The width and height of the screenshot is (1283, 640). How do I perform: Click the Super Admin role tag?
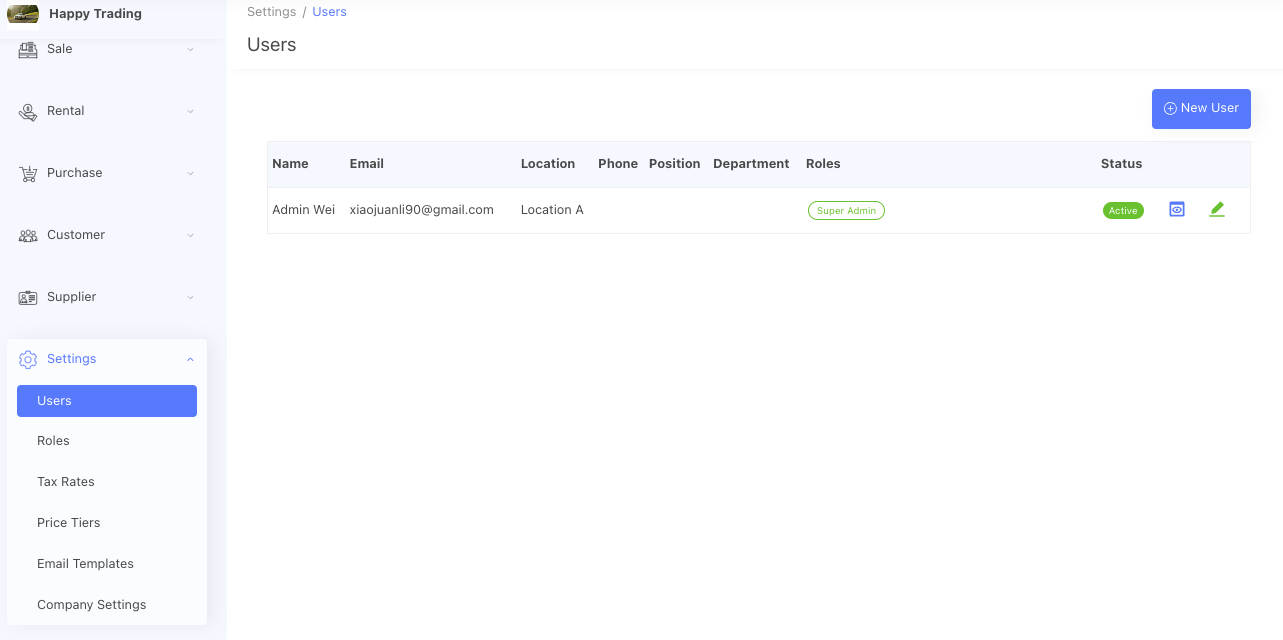(846, 211)
